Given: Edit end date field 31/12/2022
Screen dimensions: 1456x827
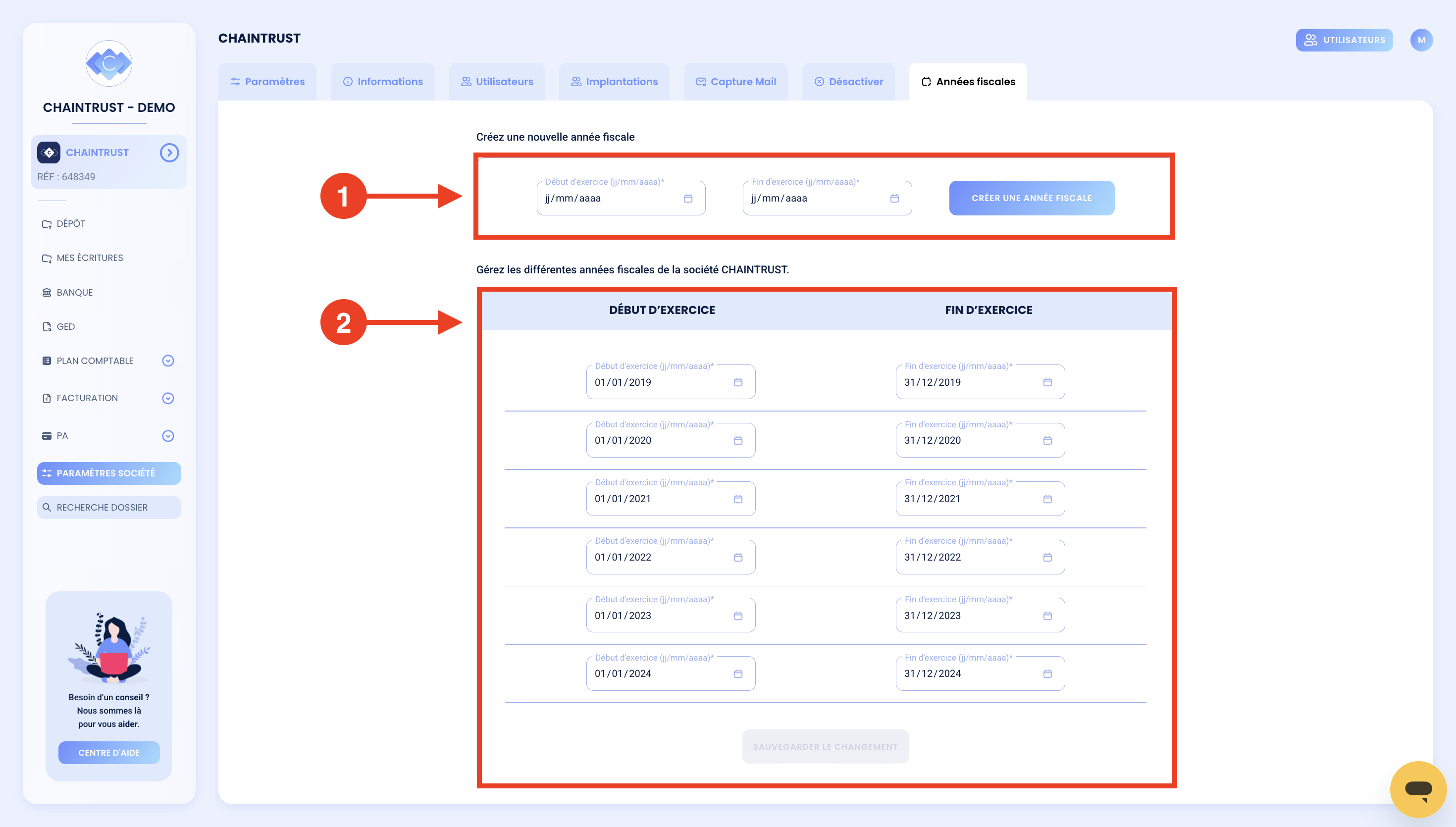Looking at the screenshot, I should 980,557.
